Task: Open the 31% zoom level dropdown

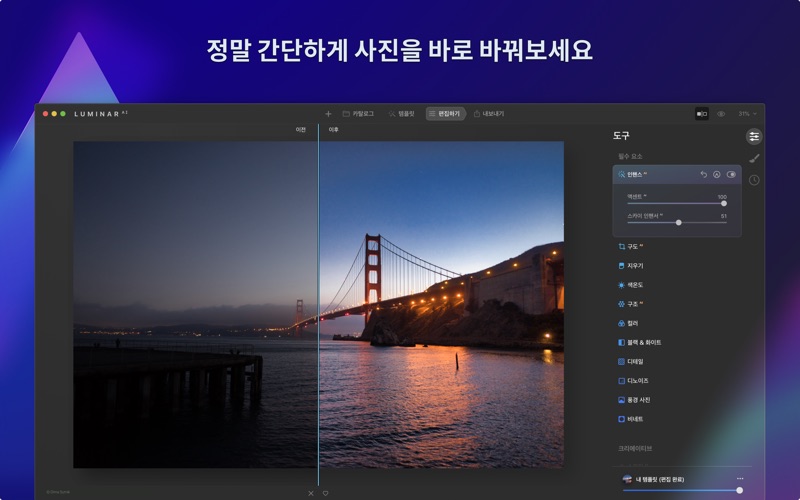Action: pos(747,114)
